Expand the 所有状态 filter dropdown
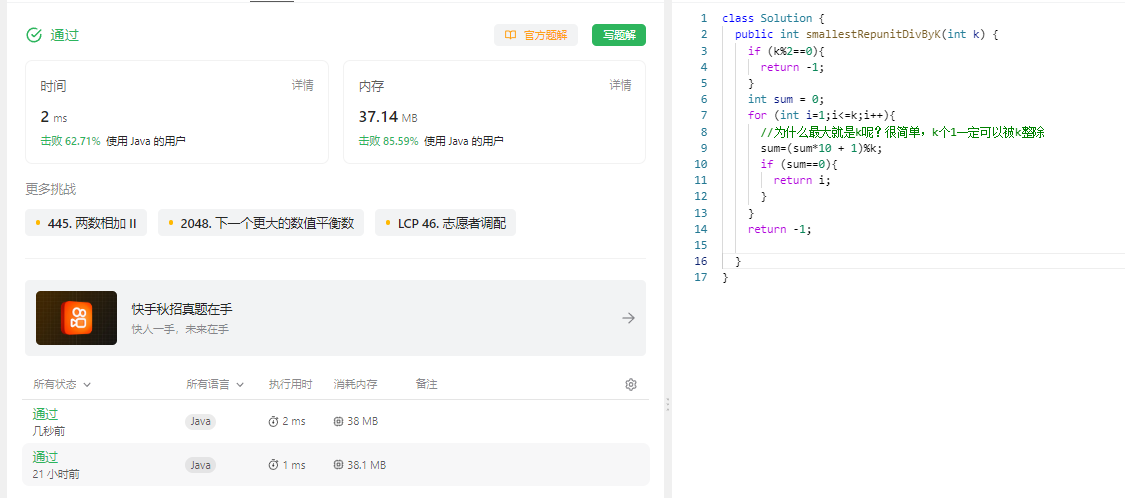This screenshot has width=1125, height=498. (x=62, y=385)
